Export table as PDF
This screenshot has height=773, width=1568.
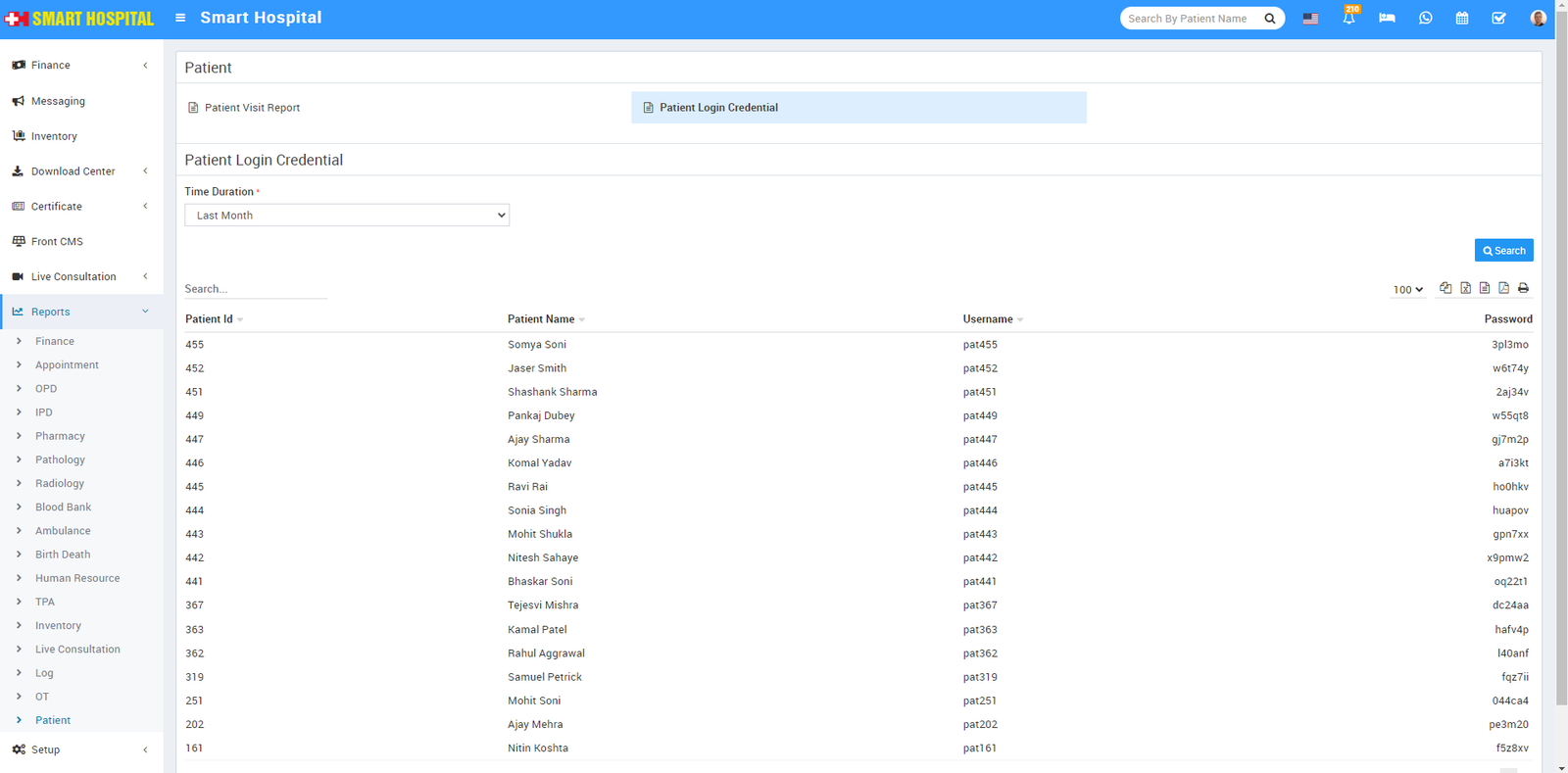1503,288
